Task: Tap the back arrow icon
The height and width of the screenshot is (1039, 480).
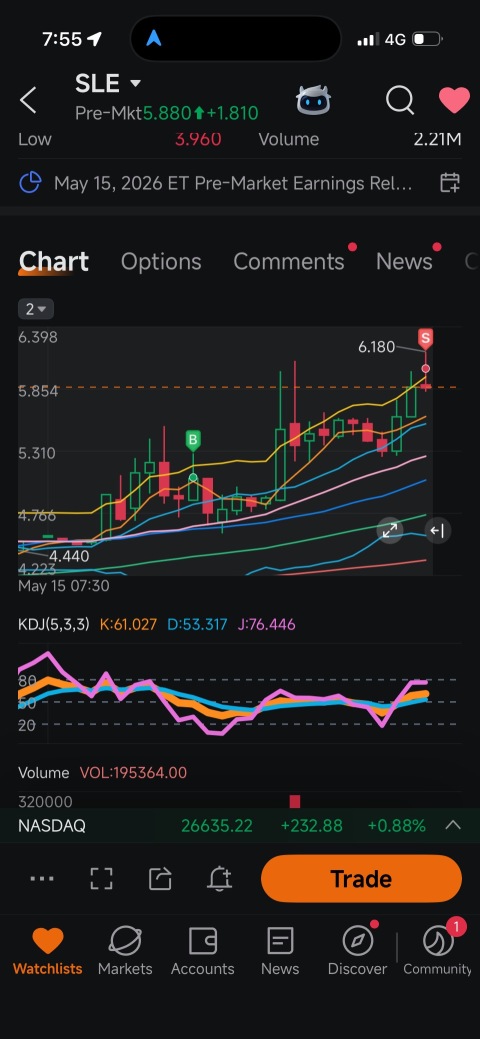Action: [x=29, y=100]
